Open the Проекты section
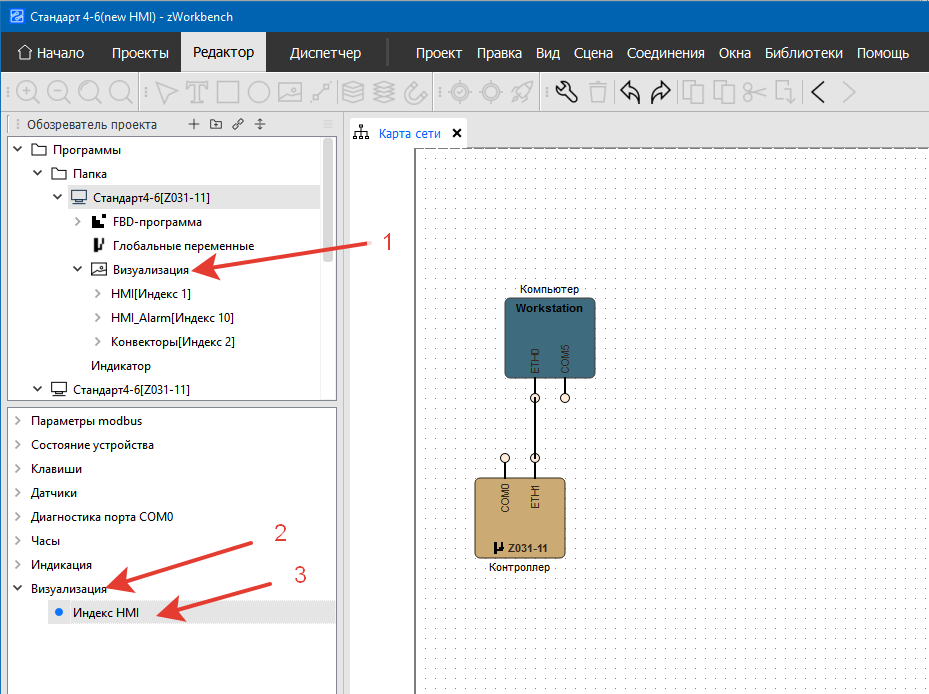The image size is (929, 694). [x=140, y=53]
